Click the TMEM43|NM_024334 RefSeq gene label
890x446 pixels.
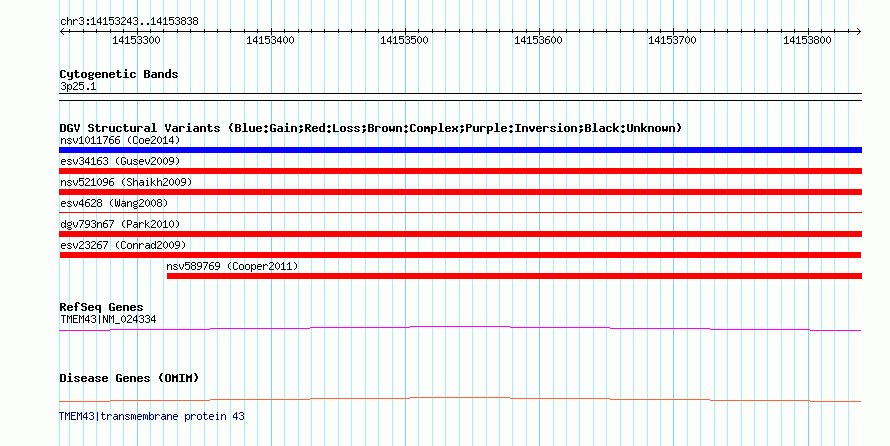(x=108, y=319)
